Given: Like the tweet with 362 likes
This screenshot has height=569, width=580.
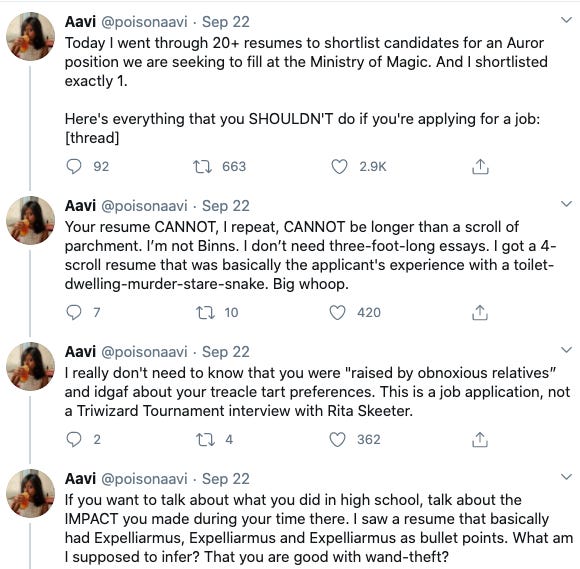Looking at the screenshot, I should pos(337,440).
